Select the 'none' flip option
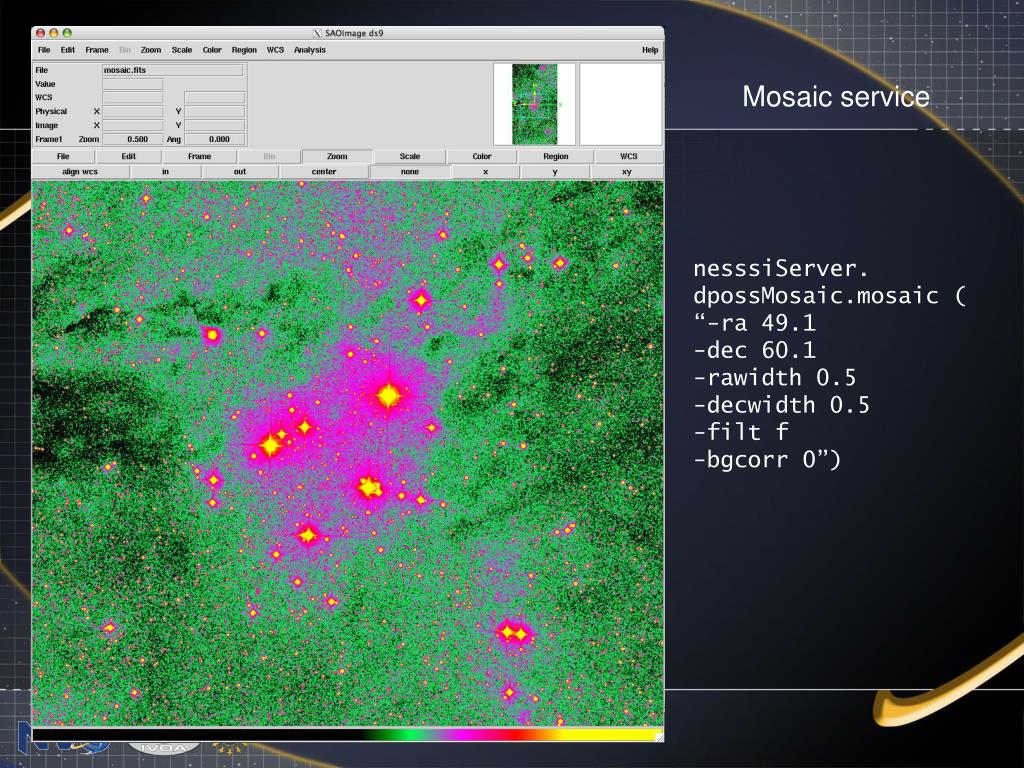This screenshot has height=768, width=1024. 410,172
